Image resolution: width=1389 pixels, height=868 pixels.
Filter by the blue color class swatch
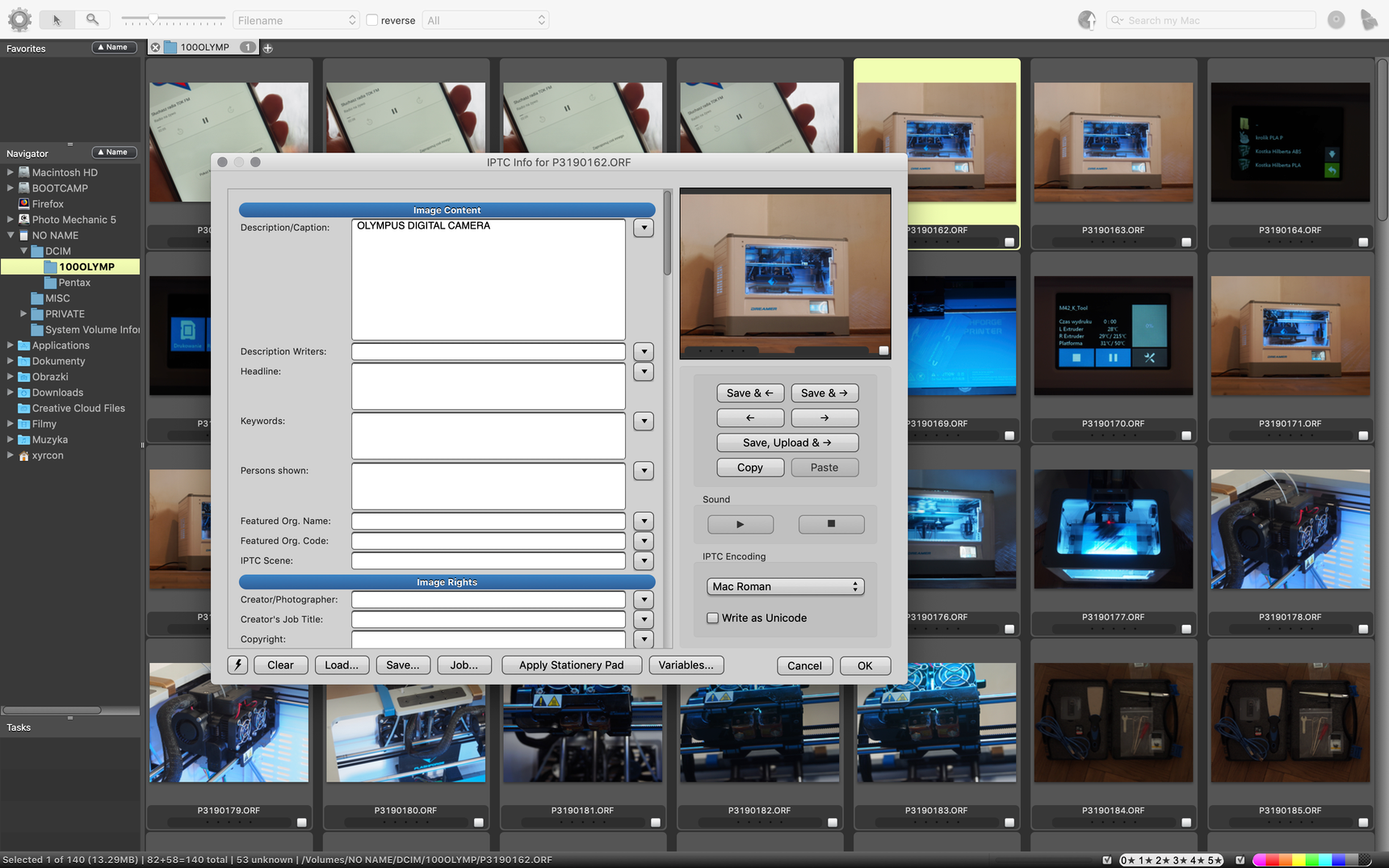(1339, 860)
